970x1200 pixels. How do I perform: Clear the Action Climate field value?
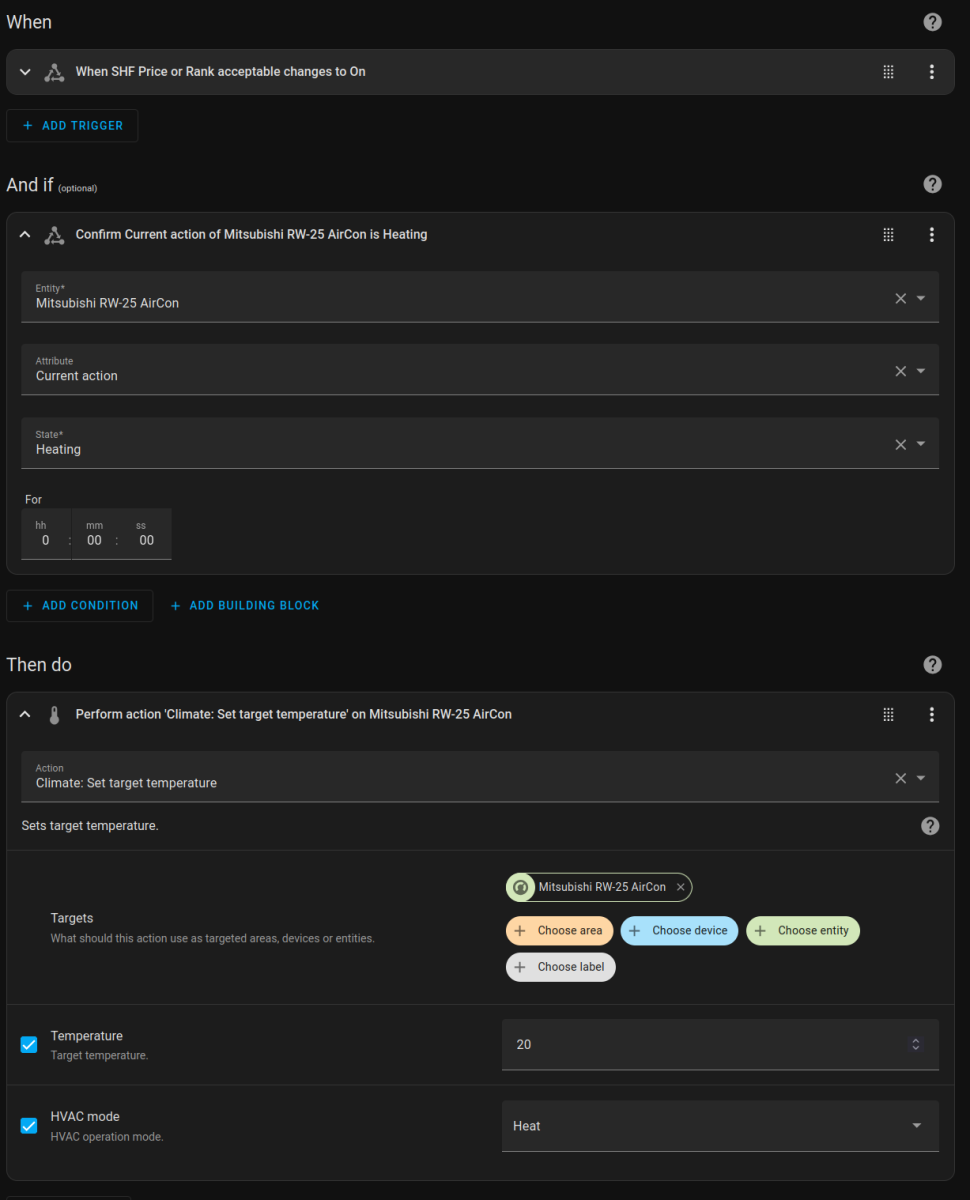pyautogui.click(x=900, y=778)
